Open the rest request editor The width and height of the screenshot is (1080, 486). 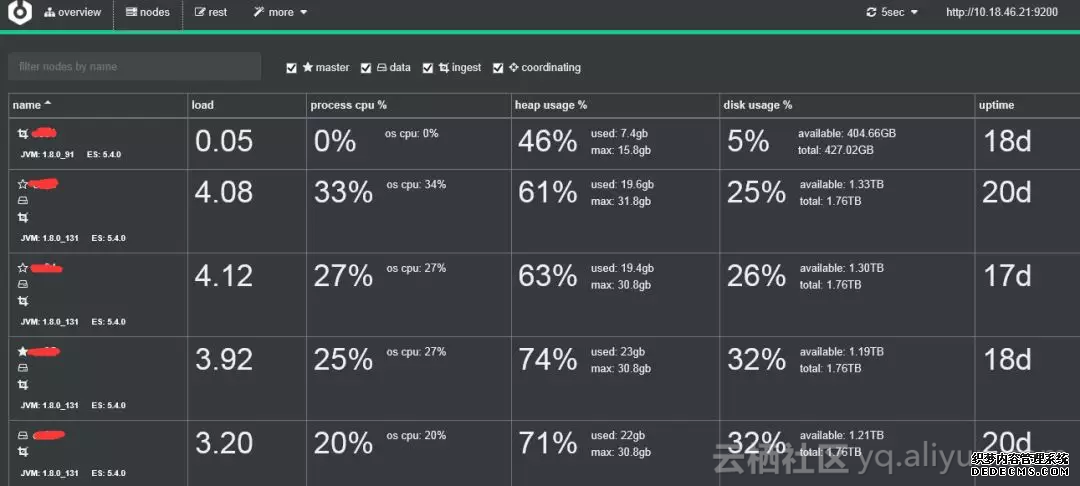point(211,13)
